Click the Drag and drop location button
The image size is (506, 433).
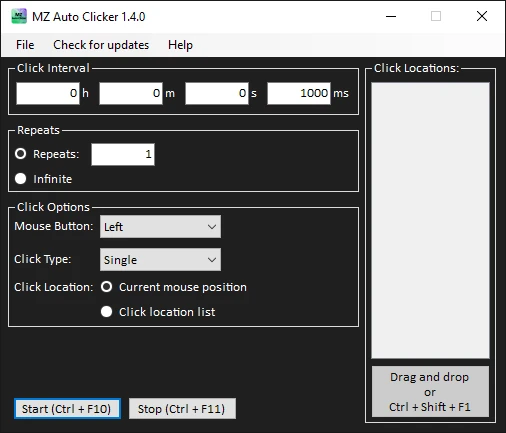(430, 392)
